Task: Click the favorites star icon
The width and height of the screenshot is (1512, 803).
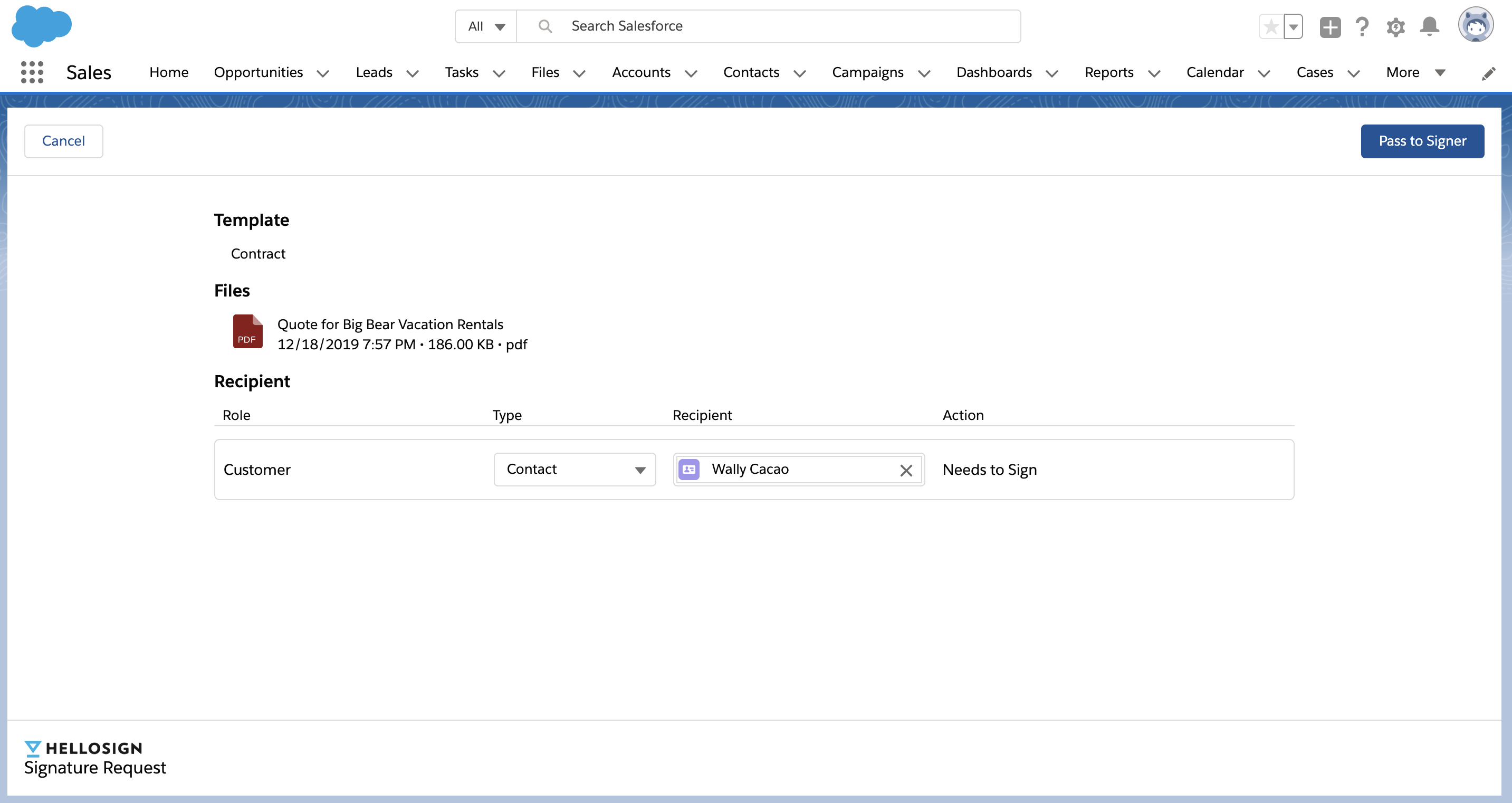Action: 1271,26
